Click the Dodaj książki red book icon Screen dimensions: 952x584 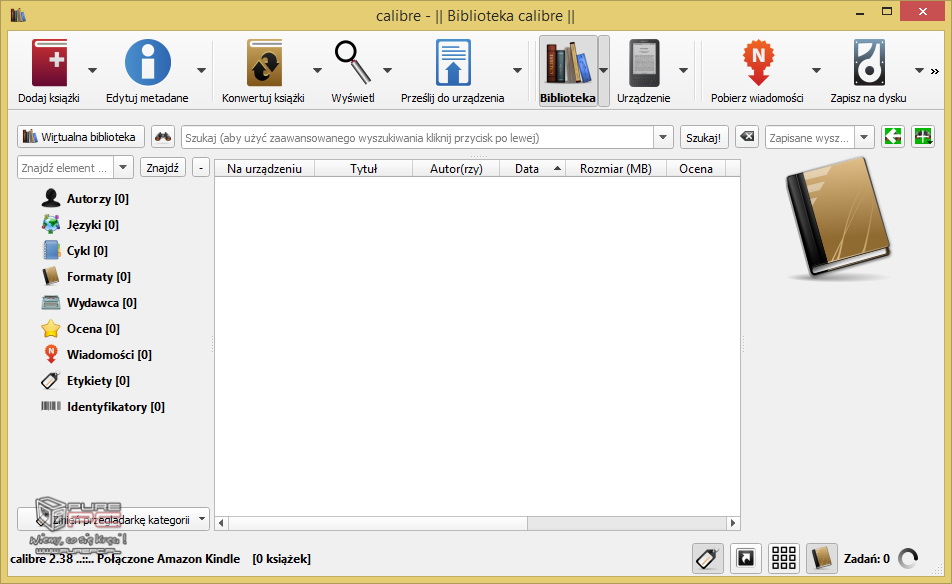[49, 63]
